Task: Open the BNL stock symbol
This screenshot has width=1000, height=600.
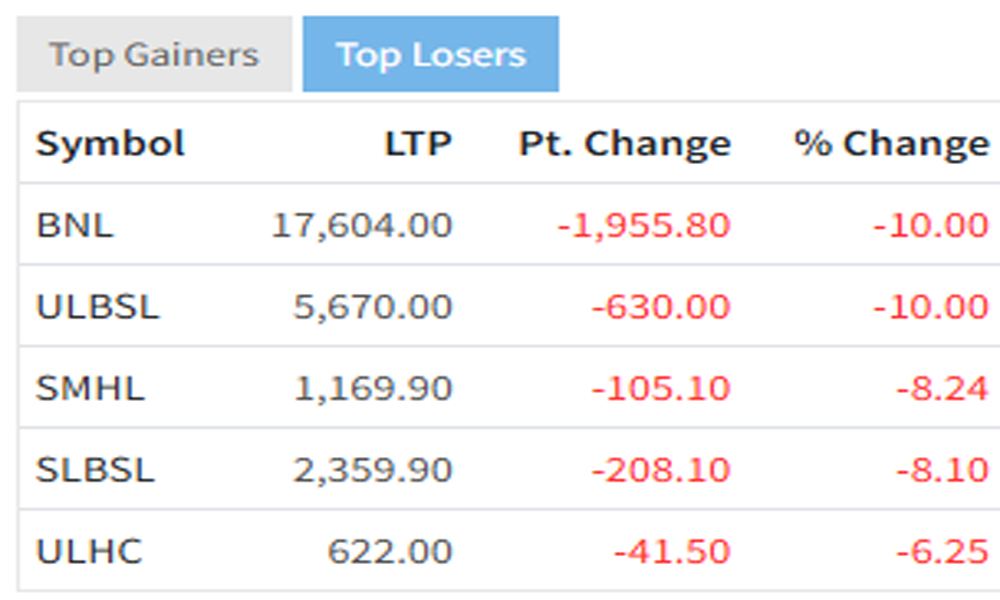Action: point(75,225)
